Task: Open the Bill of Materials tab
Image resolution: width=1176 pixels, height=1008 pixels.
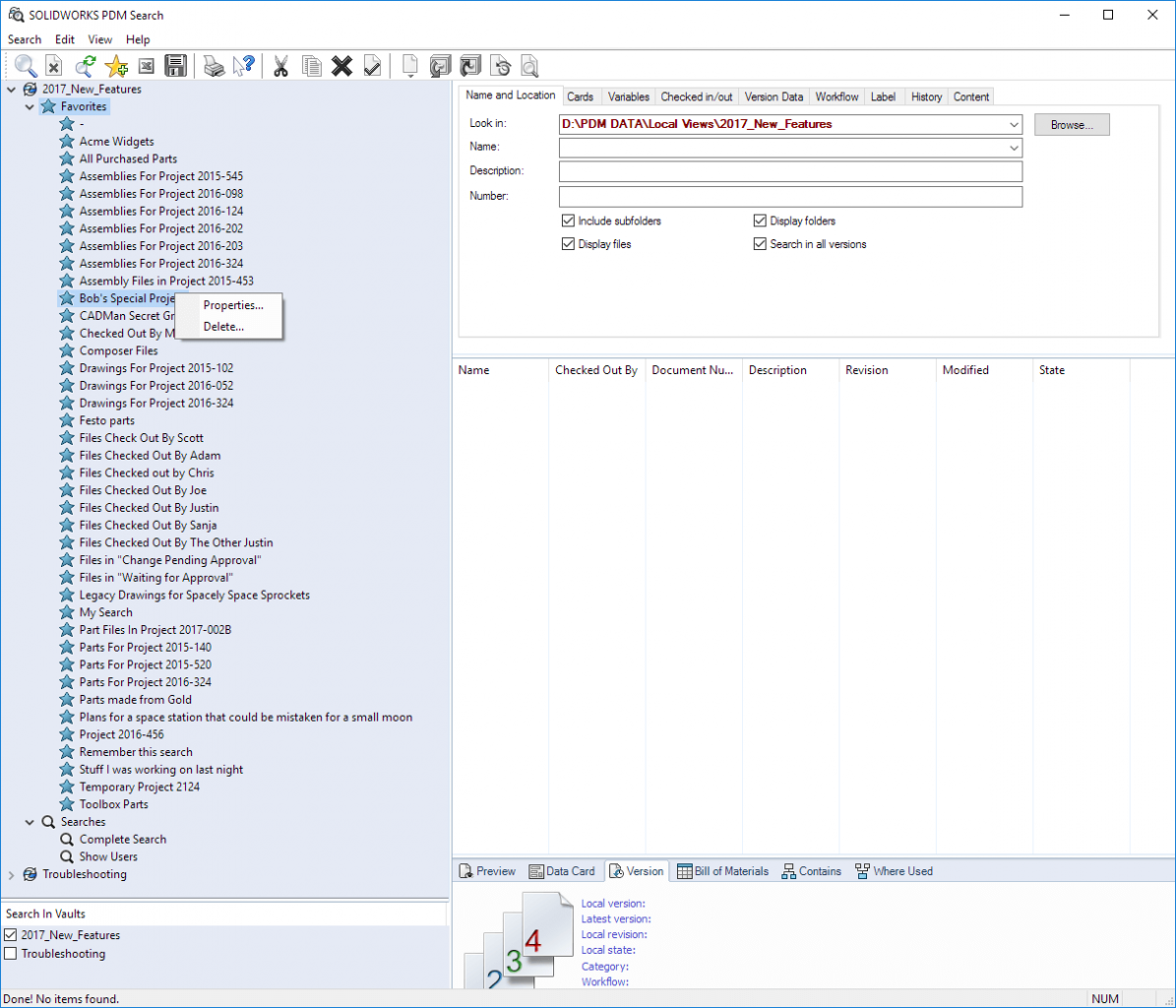Action: pyautogui.click(x=723, y=871)
